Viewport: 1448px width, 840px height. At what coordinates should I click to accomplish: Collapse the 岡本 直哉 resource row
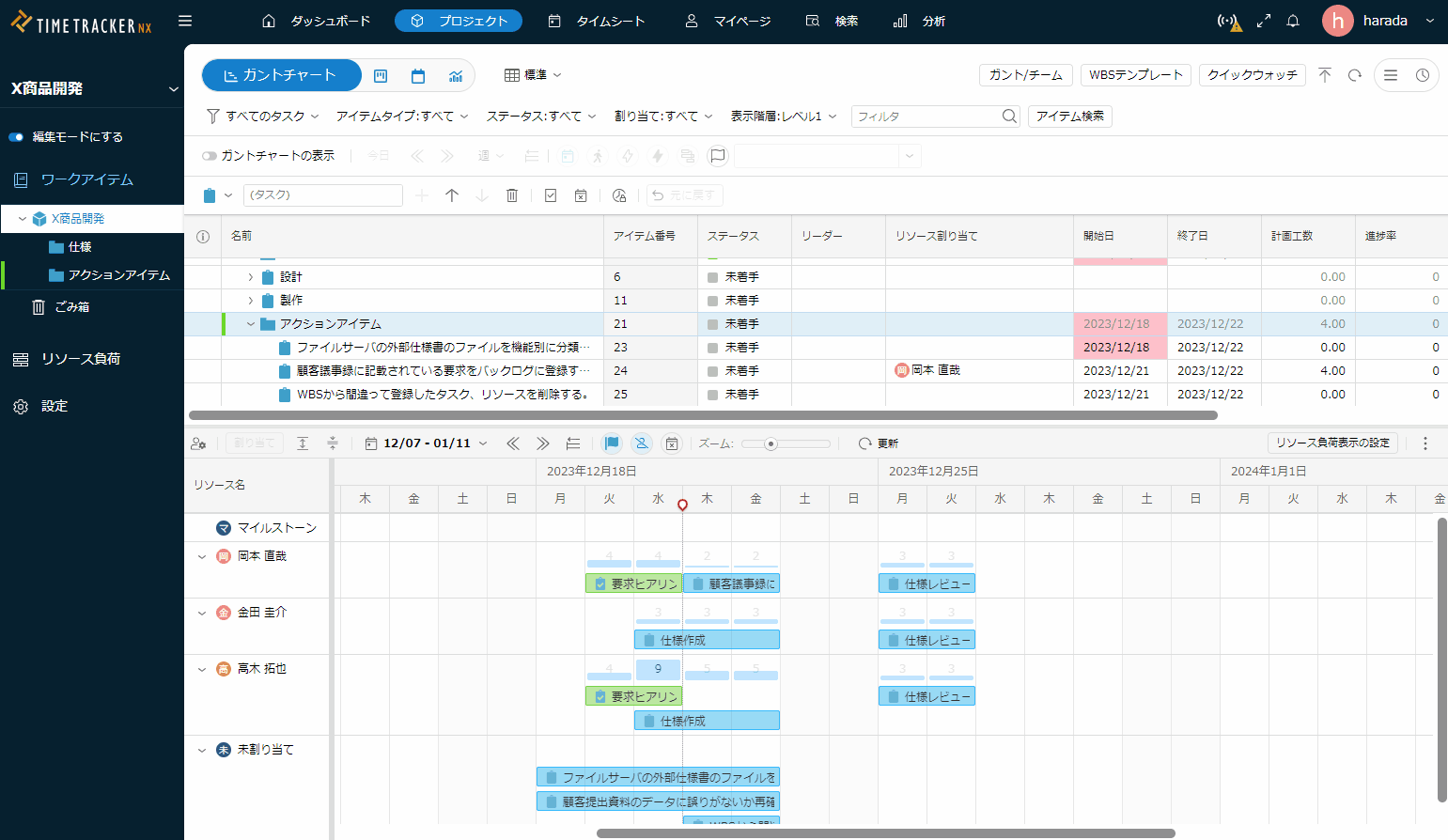(201, 556)
